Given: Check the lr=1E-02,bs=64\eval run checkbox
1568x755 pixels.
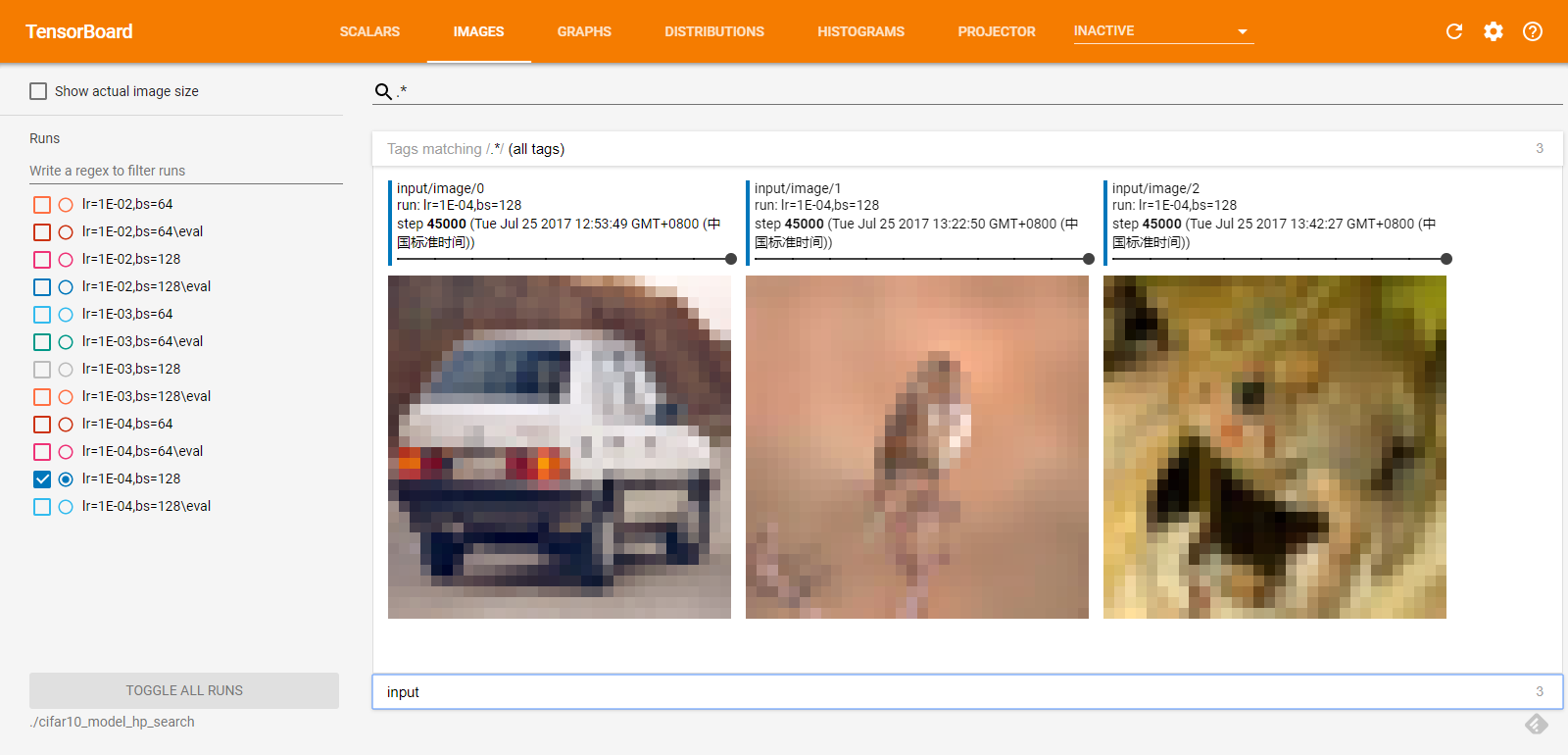Looking at the screenshot, I should pyautogui.click(x=42, y=232).
